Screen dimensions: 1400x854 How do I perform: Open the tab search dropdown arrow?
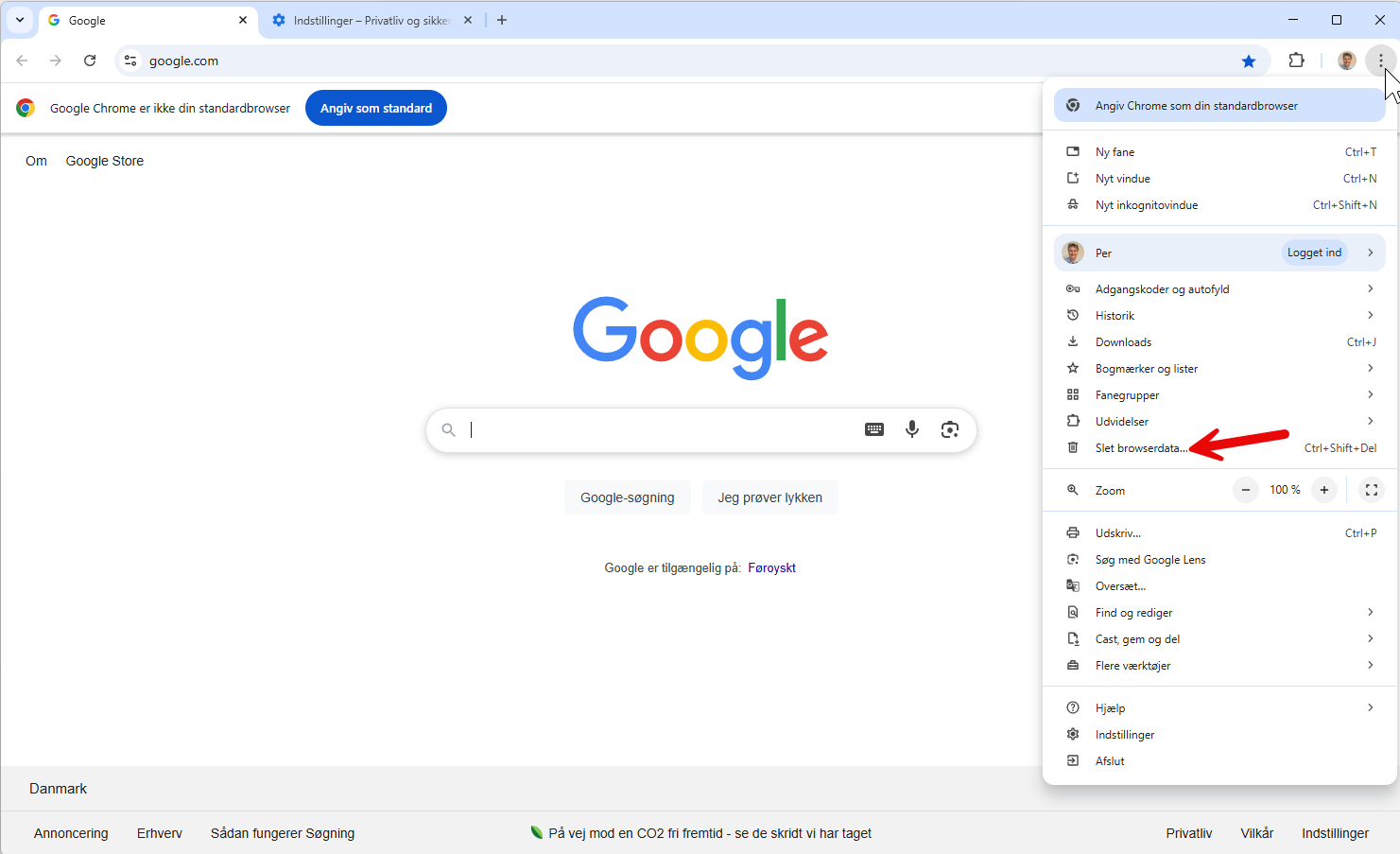[20, 20]
